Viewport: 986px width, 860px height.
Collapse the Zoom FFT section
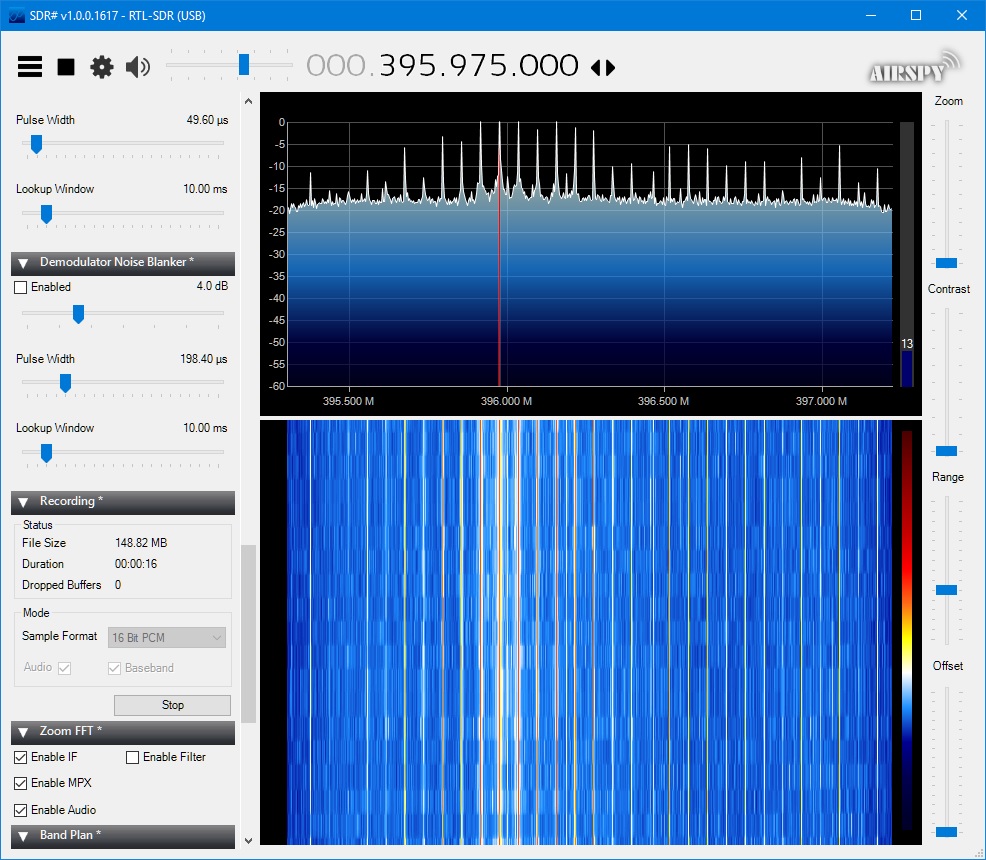(23, 732)
